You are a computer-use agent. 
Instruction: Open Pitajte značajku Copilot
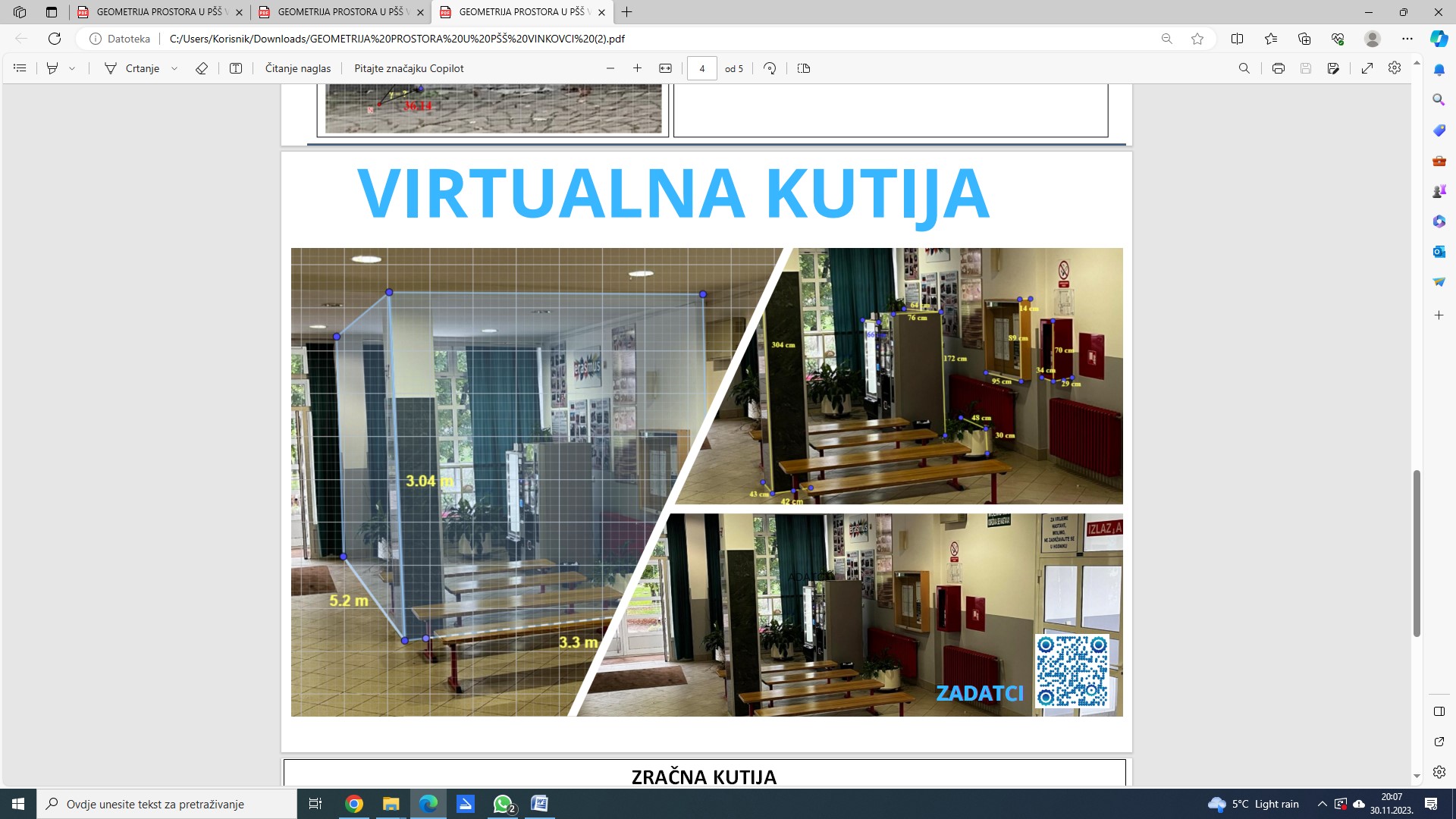(409, 68)
